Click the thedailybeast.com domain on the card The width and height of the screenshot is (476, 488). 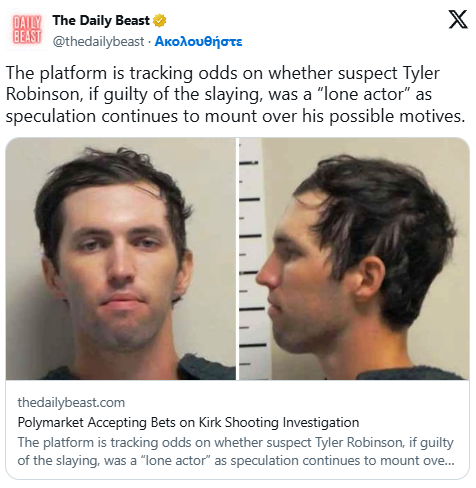coord(71,402)
